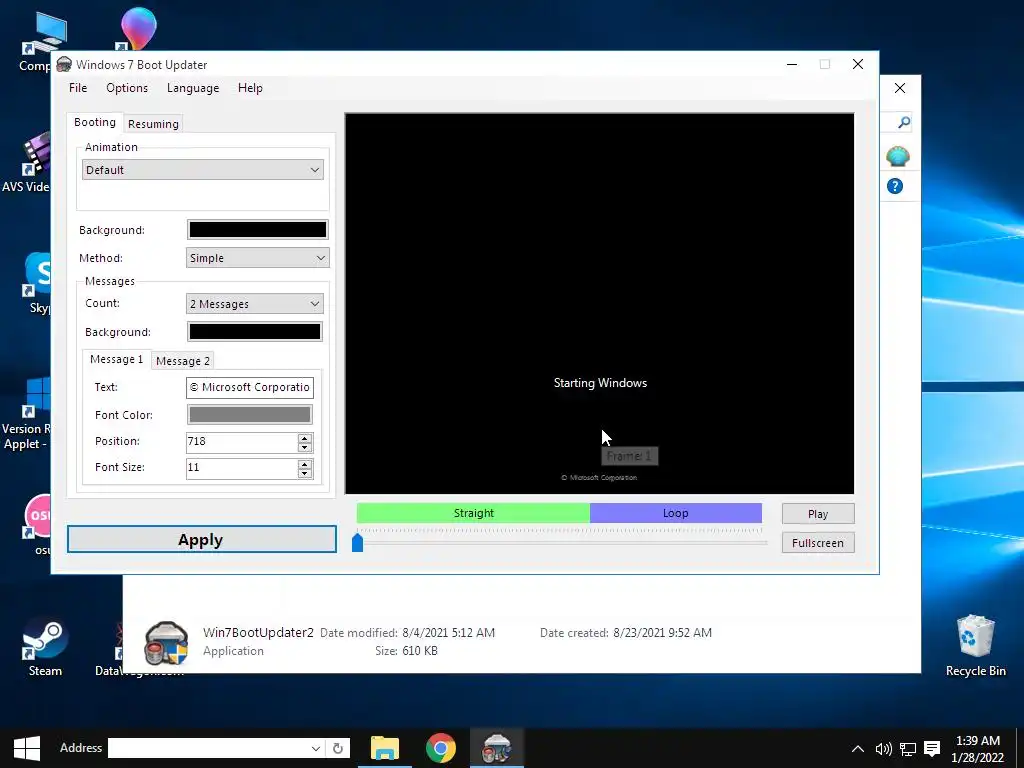1024x768 pixels.
Task: Click the taskbar Address refresh icon
Action: 338,748
